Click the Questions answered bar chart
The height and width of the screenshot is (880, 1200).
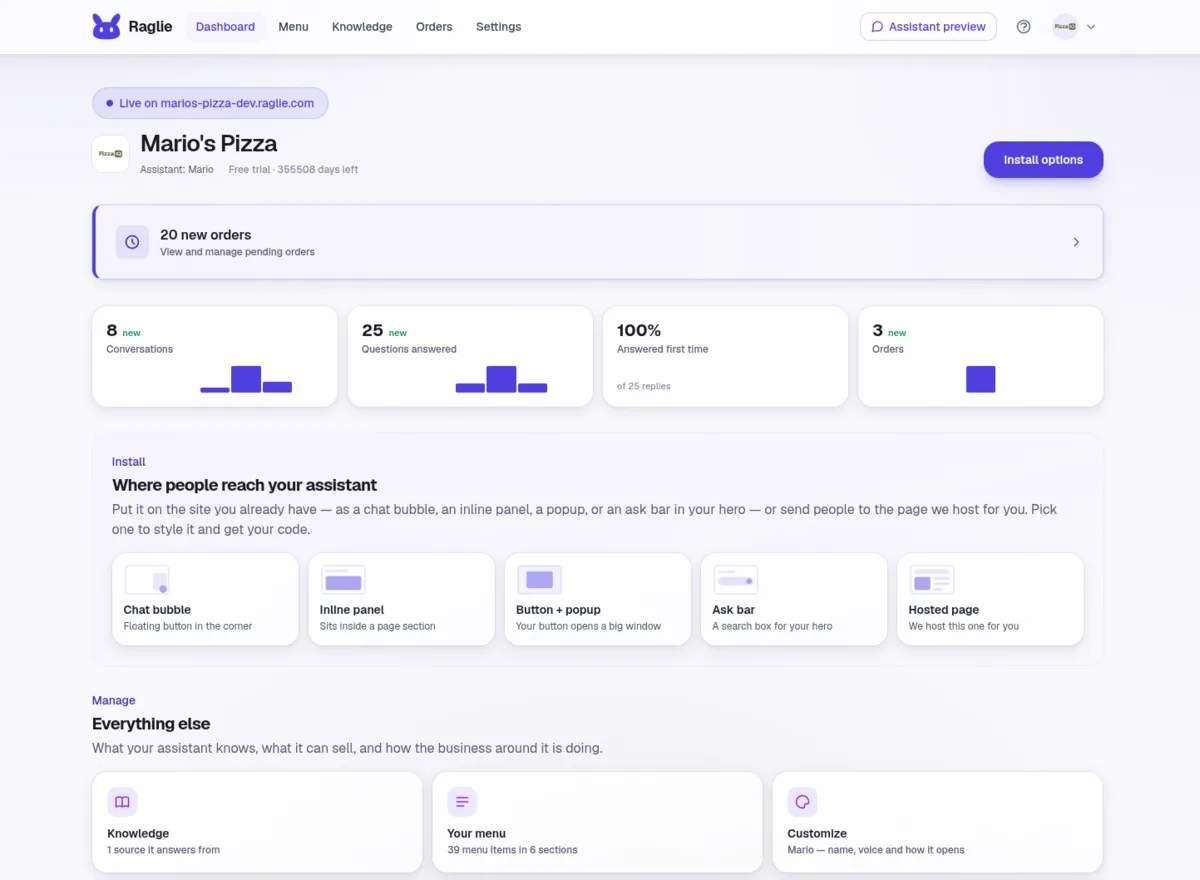click(x=501, y=379)
